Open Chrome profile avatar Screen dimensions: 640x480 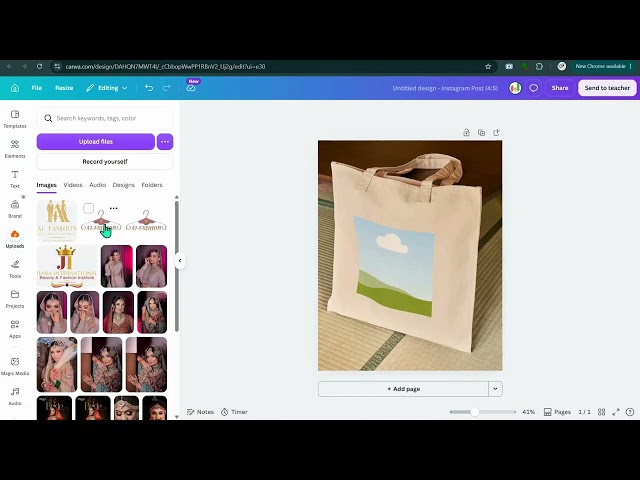562,66
